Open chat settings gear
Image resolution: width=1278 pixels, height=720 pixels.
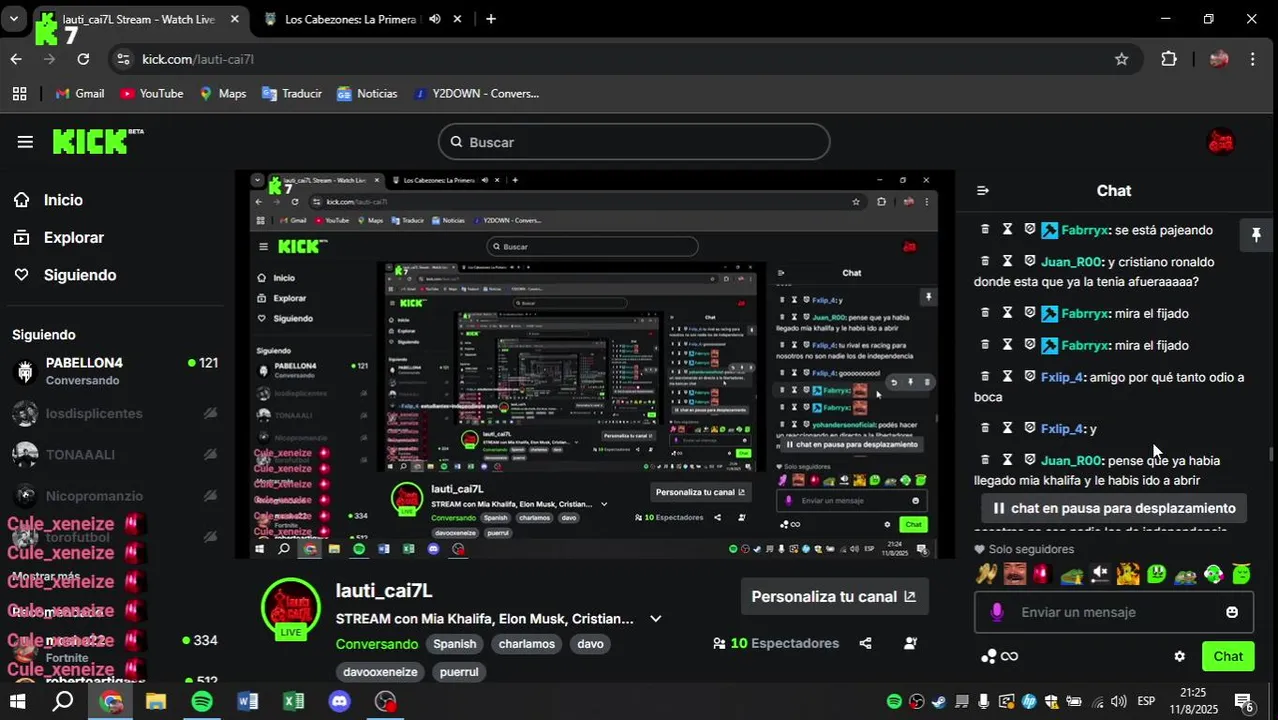coord(1179,656)
